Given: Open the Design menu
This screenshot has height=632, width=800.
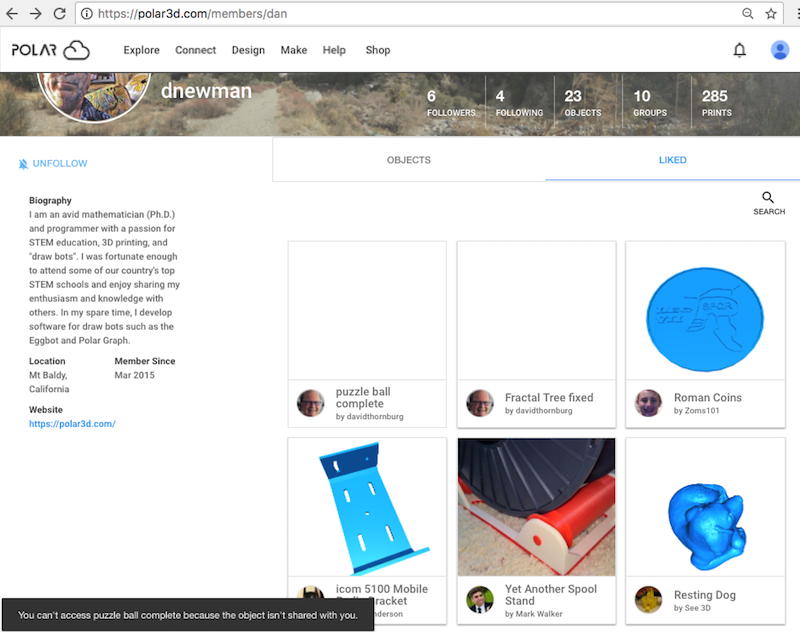Looking at the screenshot, I should pyautogui.click(x=248, y=50).
